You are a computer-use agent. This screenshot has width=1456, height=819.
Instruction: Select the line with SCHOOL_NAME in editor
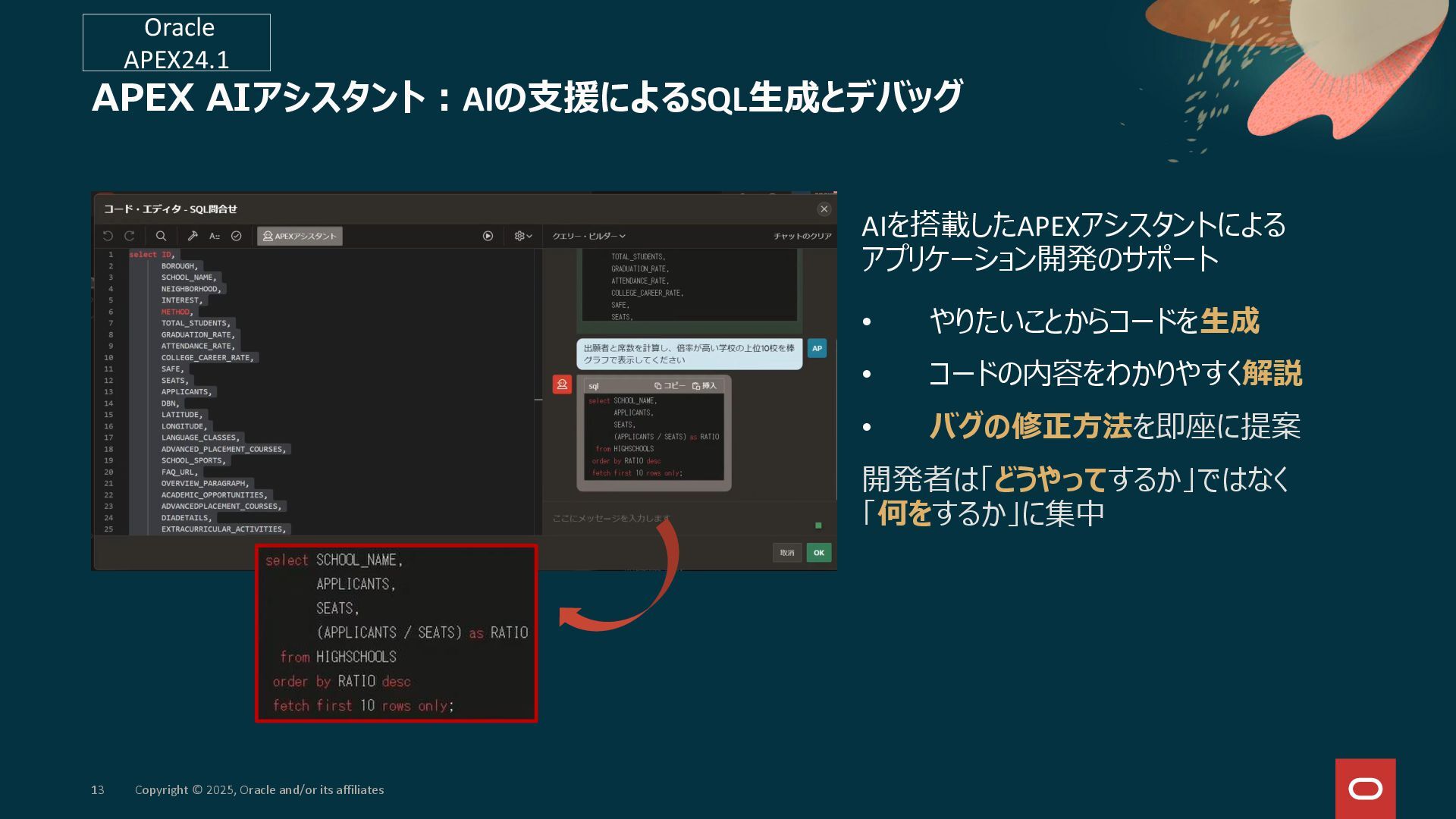tap(189, 278)
